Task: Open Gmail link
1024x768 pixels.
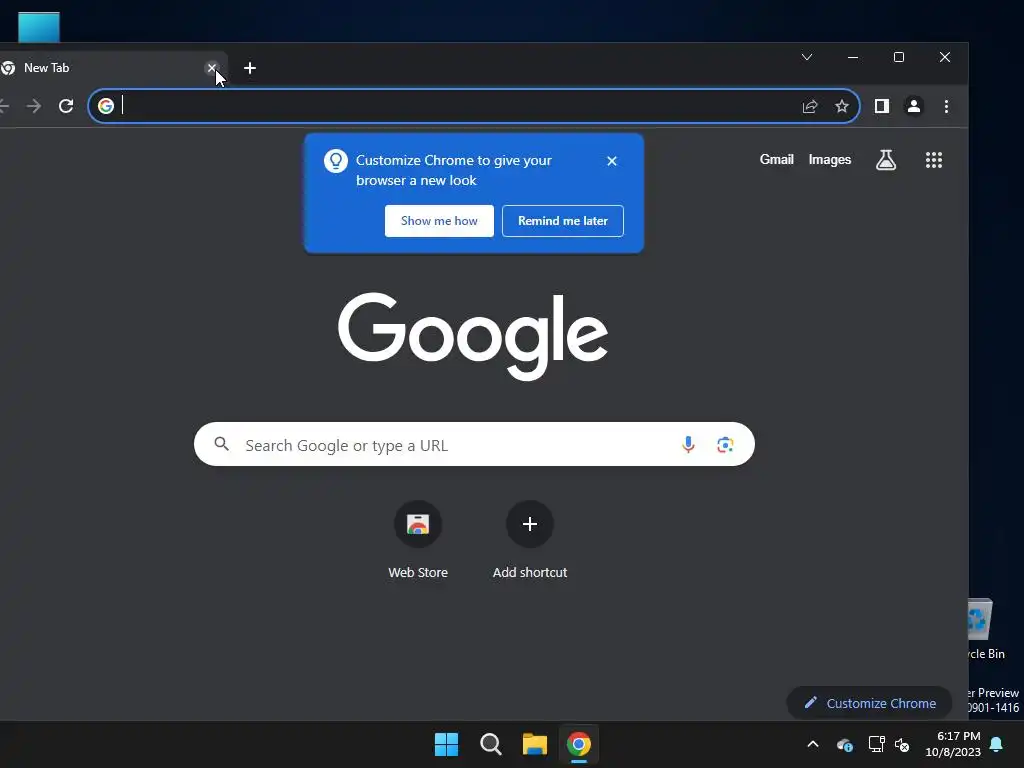Action: pyautogui.click(x=776, y=159)
